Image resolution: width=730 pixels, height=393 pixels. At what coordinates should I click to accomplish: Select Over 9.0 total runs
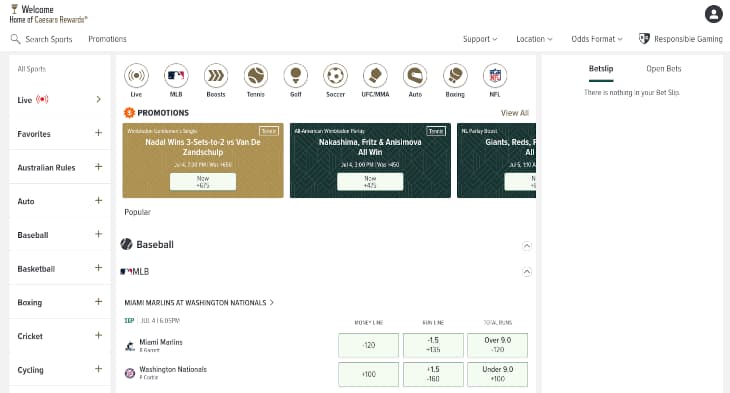[497, 345]
